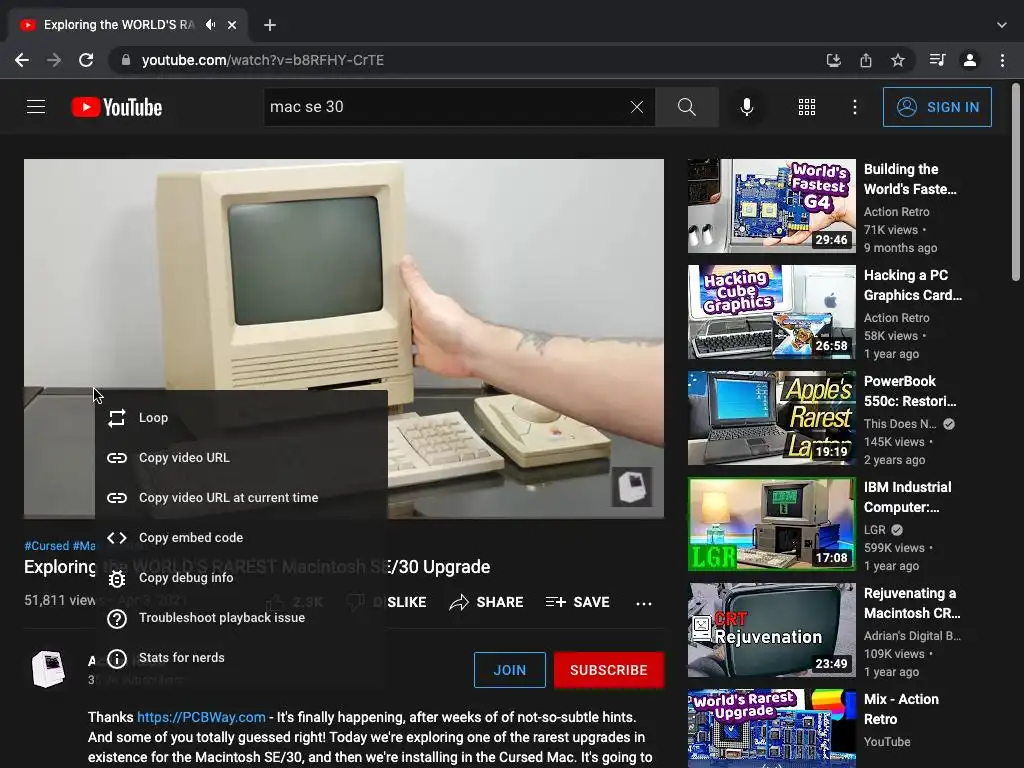Open title Hacking a PC Graphics Card...
The height and width of the screenshot is (768, 1024).
point(913,285)
